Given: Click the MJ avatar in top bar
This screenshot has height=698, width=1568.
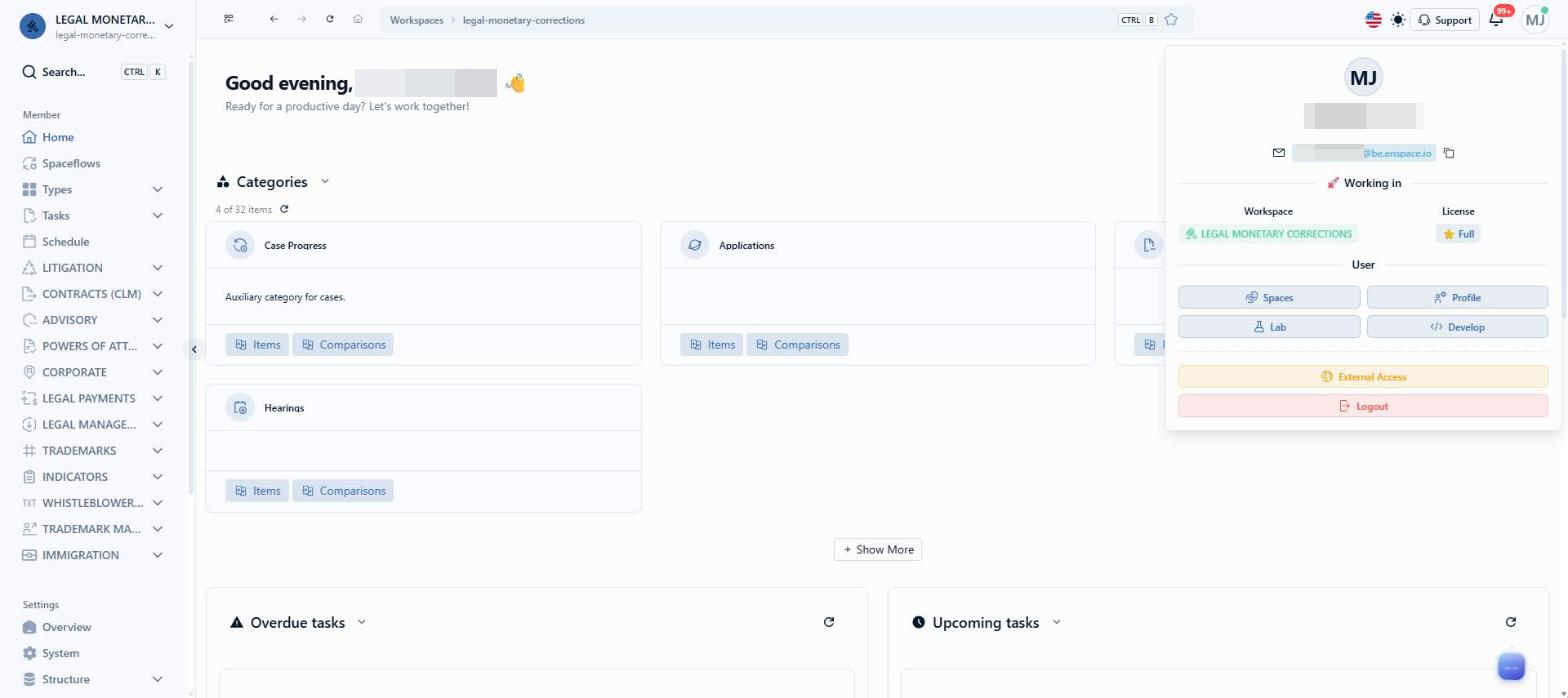Looking at the screenshot, I should point(1535,20).
